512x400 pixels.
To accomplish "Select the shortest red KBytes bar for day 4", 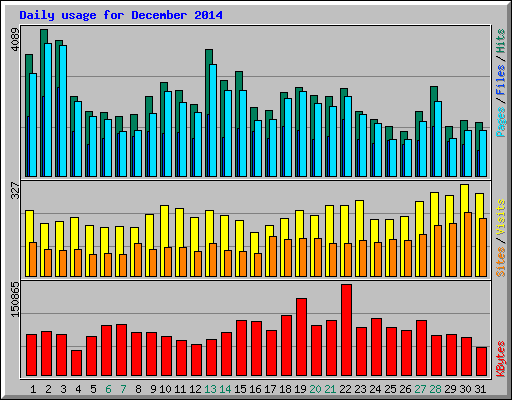I will click(x=76, y=363).
